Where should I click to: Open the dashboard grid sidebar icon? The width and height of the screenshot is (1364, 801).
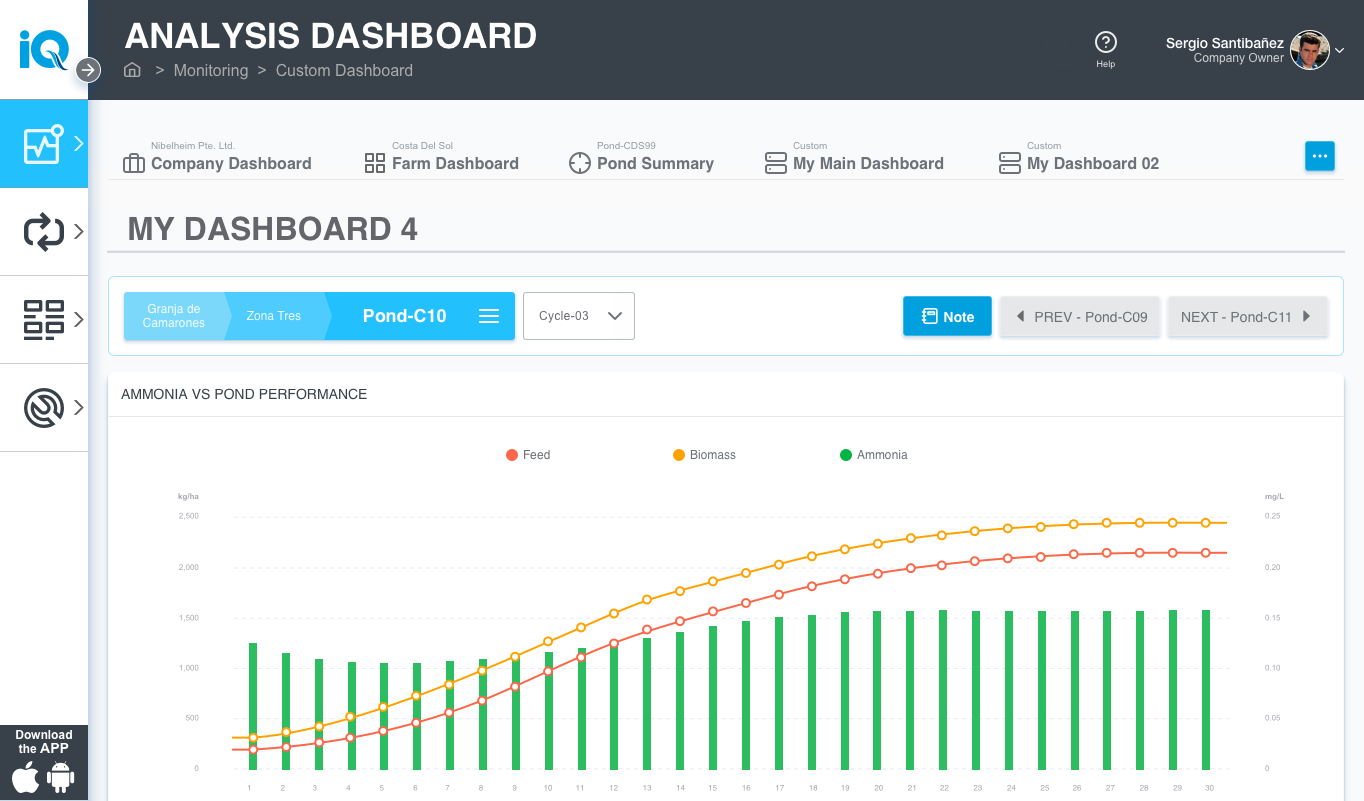[x=44, y=320]
